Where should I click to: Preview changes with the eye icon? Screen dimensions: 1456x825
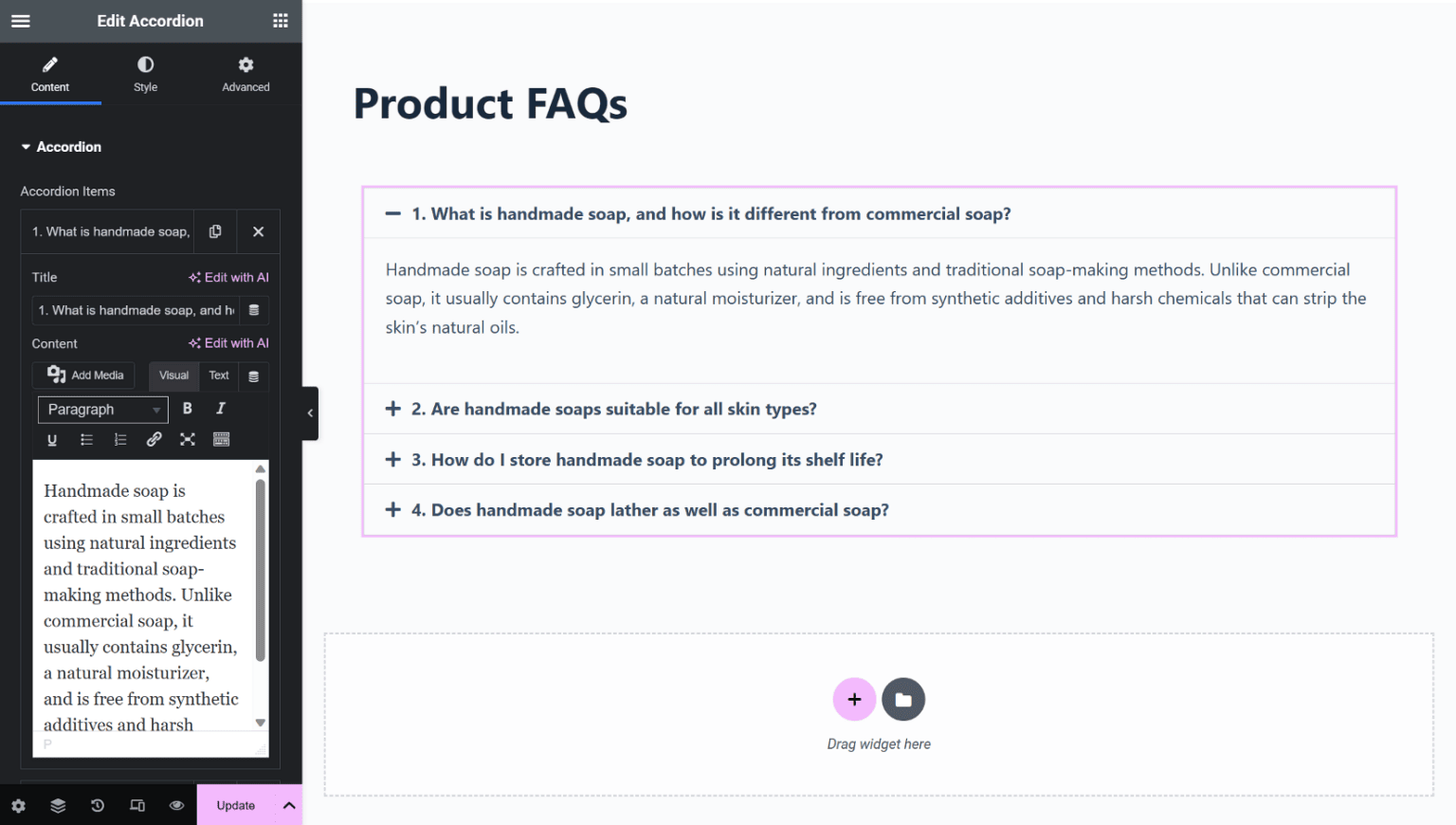click(176, 805)
